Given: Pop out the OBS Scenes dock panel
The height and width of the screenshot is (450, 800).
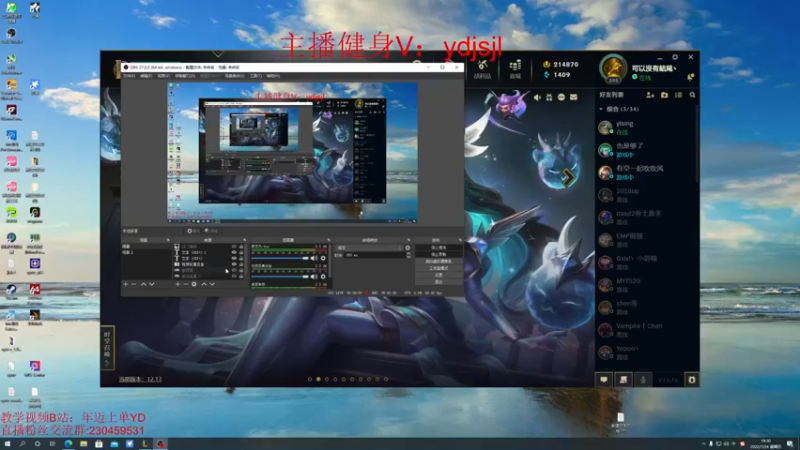Looking at the screenshot, I should click(x=167, y=240).
